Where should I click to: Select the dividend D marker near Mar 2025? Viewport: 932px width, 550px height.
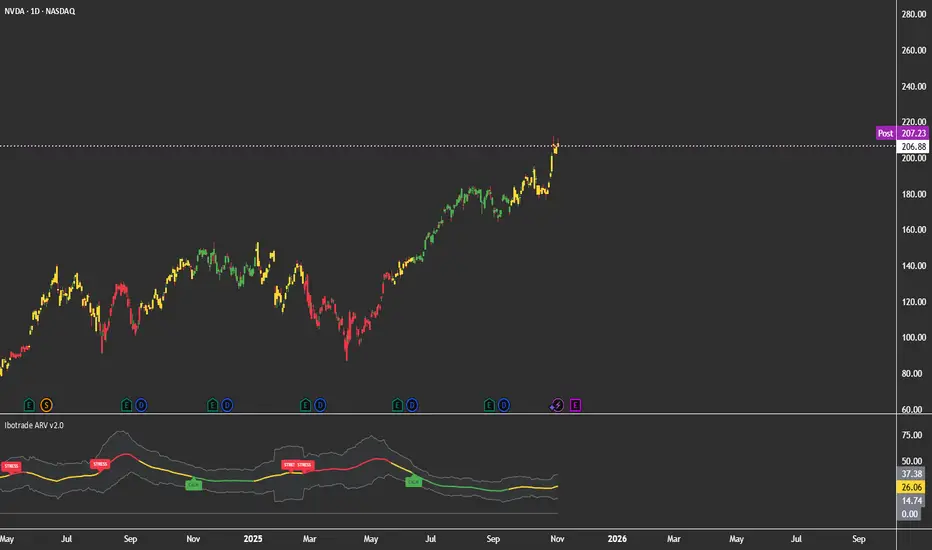(x=320, y=406)
